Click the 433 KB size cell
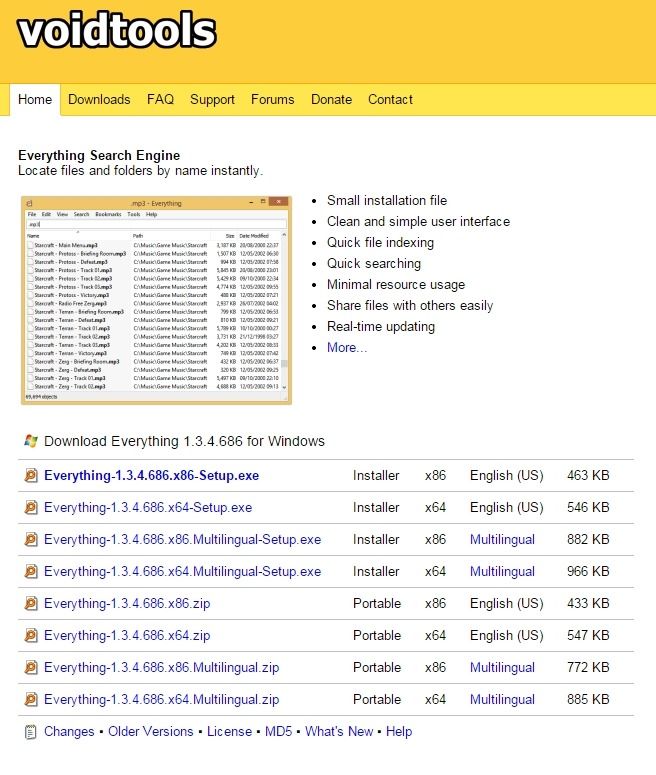 point(588,603)
